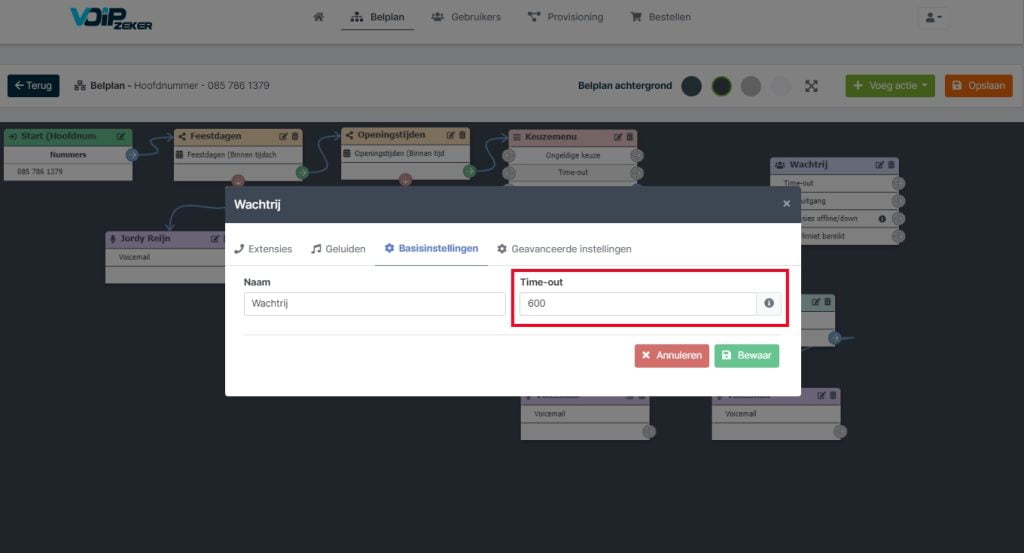
Task: Click the Time-out input field showing 600
Action: click(x=638, y=304)
